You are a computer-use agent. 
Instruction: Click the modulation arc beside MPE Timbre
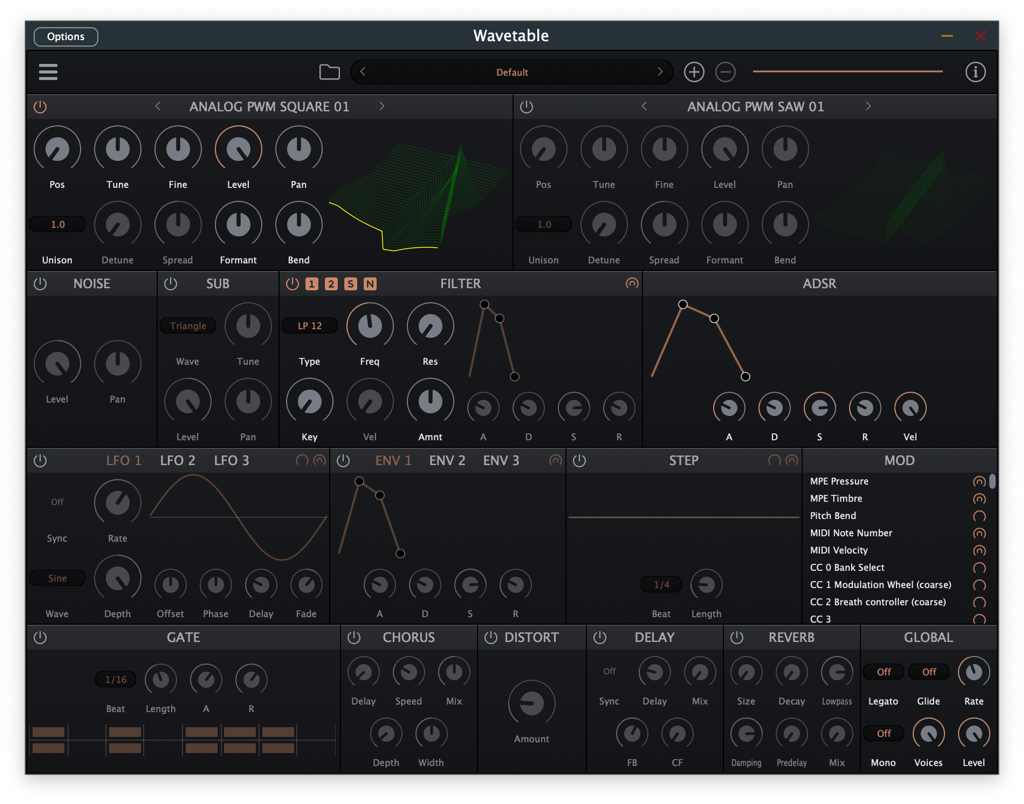pos(978,498)
